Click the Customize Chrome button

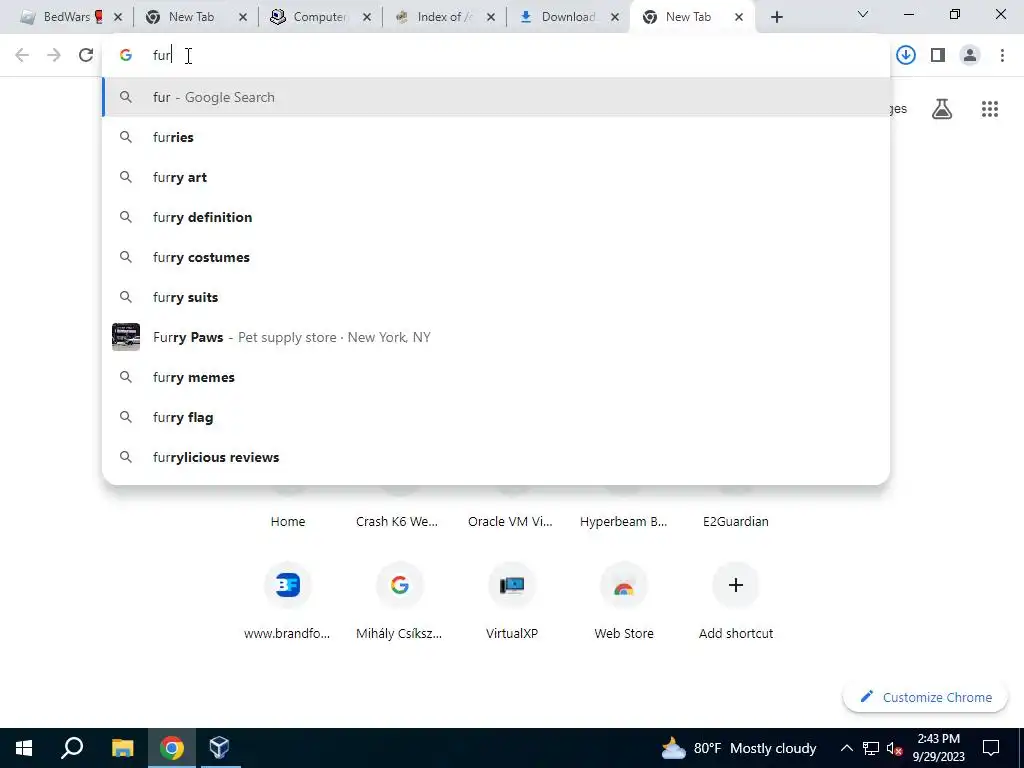click(x=925, y=697)
